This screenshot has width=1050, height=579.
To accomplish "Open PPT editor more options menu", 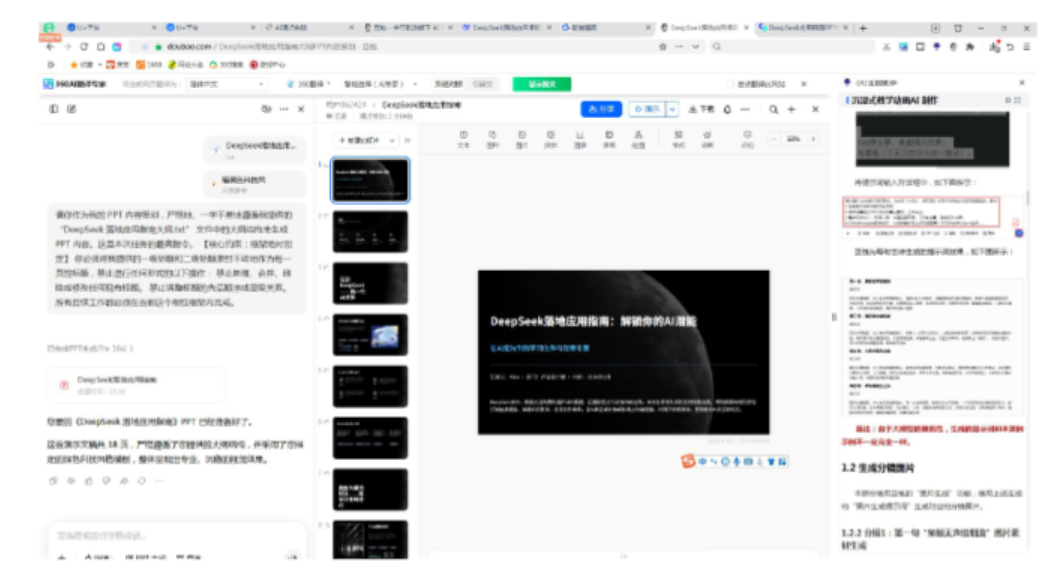I will (745, 109).
